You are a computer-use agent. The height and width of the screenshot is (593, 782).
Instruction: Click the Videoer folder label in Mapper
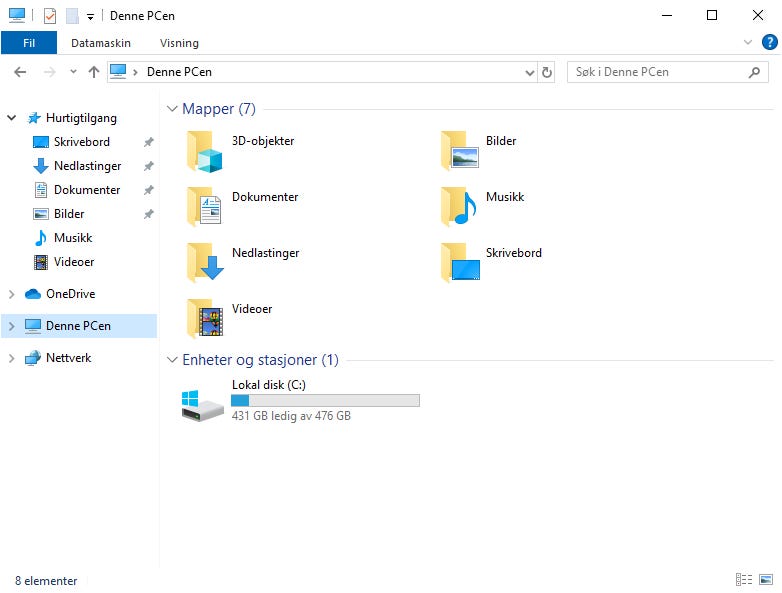[x=252, y=309]
